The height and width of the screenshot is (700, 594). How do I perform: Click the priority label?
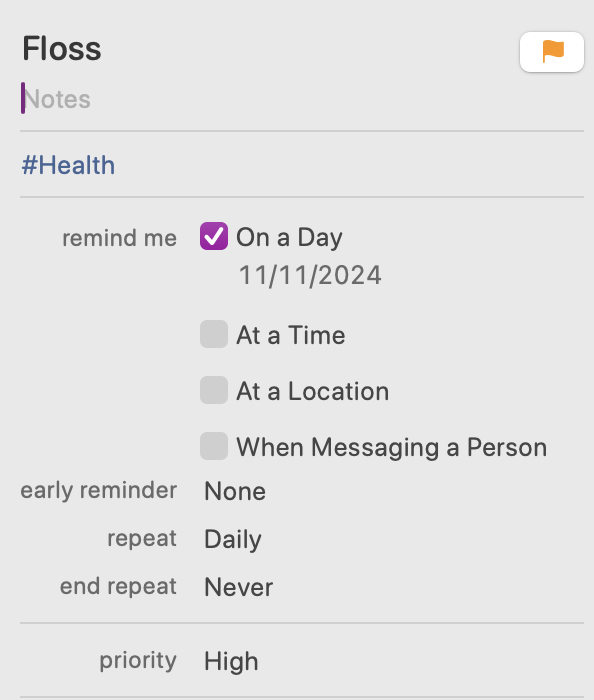click(x=138, y=661)
